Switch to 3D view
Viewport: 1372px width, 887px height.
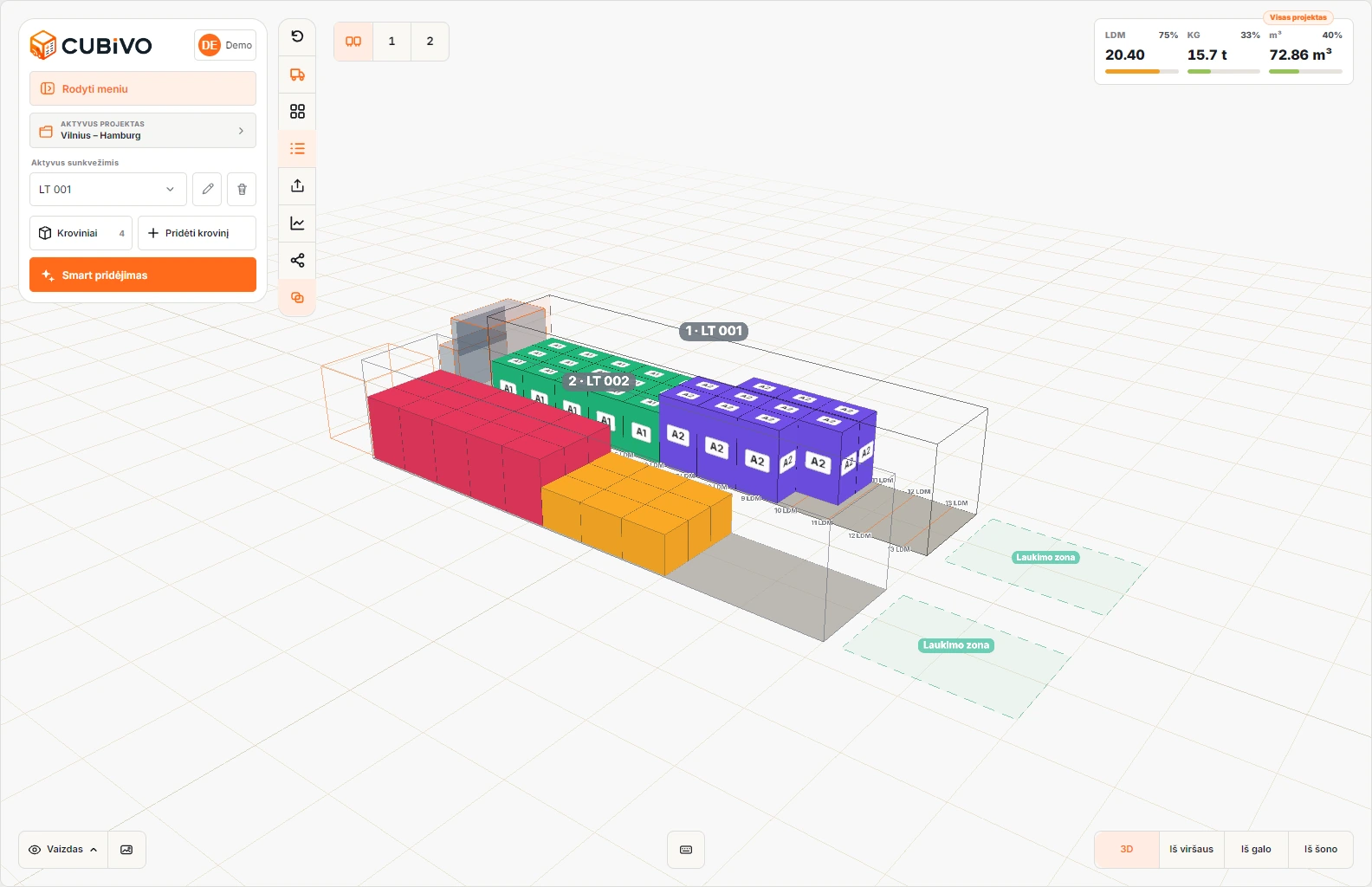tap(1127, 850)
